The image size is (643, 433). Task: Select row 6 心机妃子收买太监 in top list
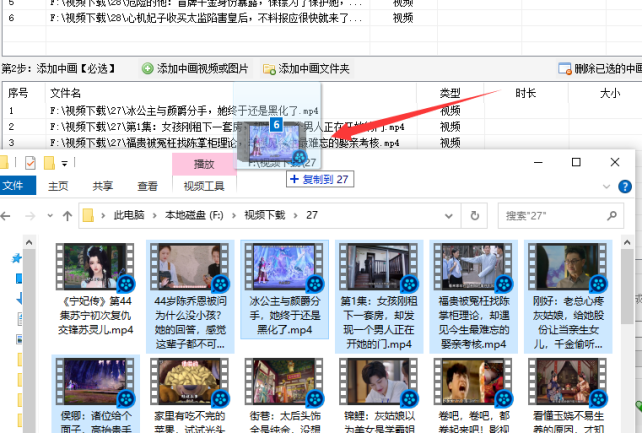click(323, 18)
